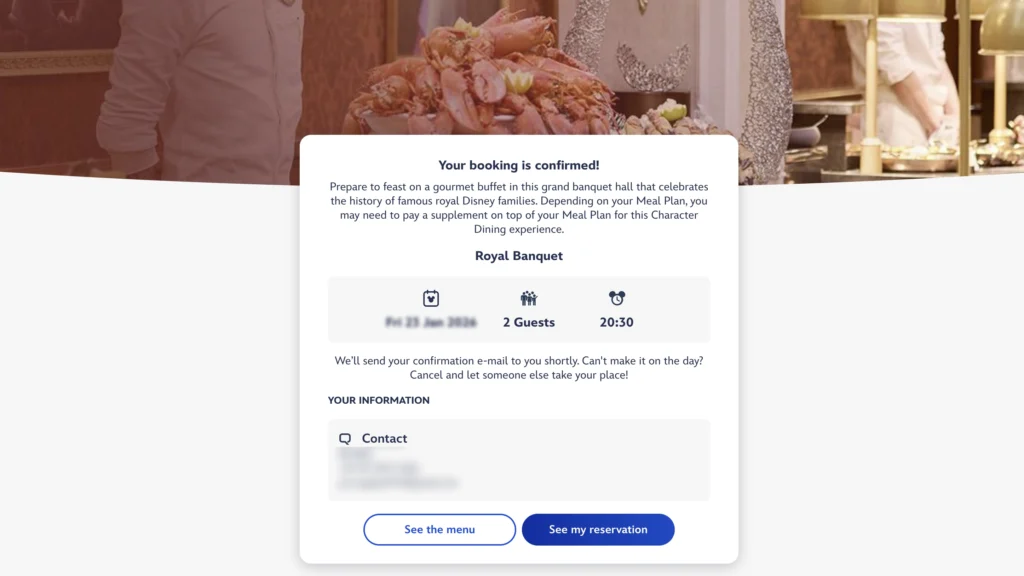Click the Royal Banquet restaurant title
The width and height of the screenshot is (1024, 576).
[x=519, y=255]
